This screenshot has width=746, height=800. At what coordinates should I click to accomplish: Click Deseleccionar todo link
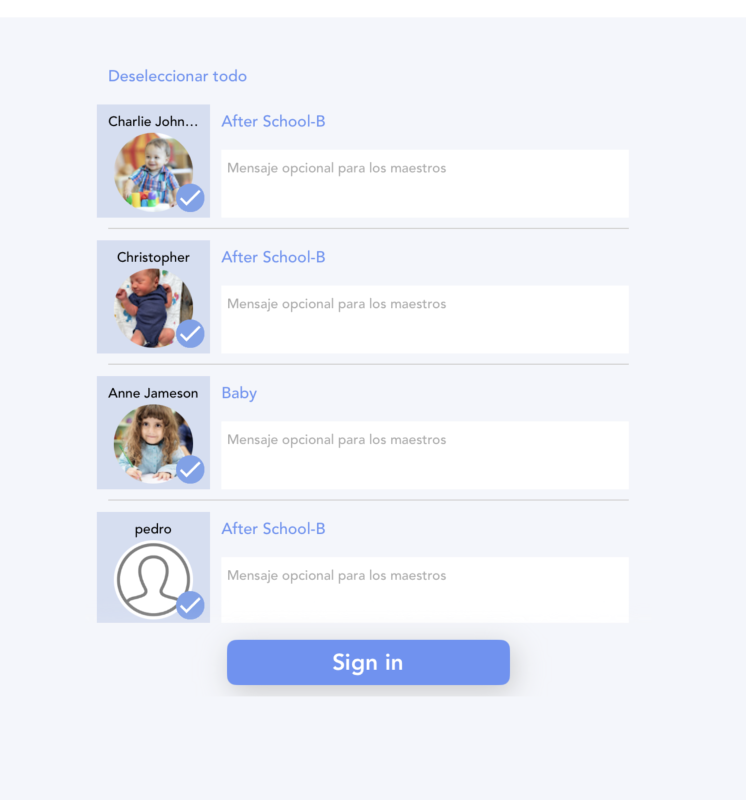click(x=177, y=76)
